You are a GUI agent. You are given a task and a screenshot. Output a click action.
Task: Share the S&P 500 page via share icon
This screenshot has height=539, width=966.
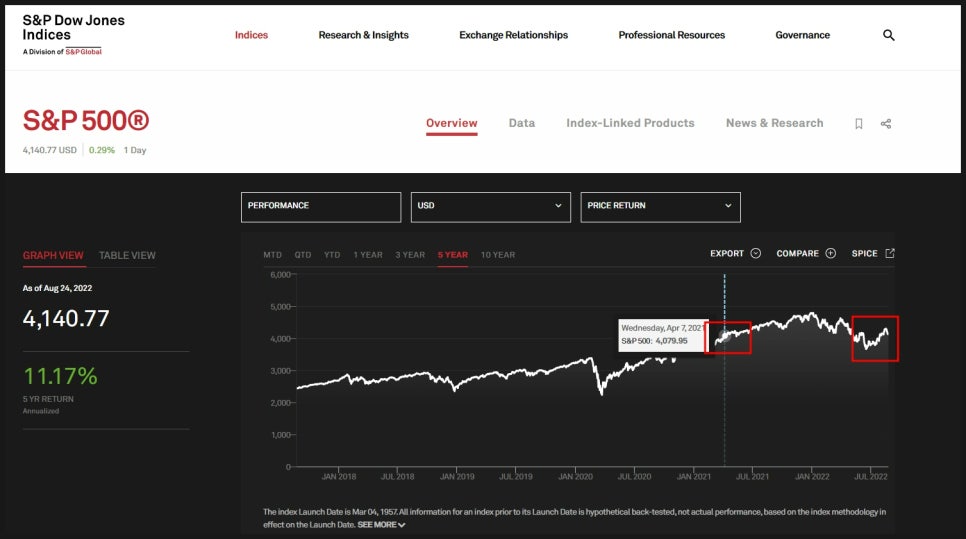886,124
